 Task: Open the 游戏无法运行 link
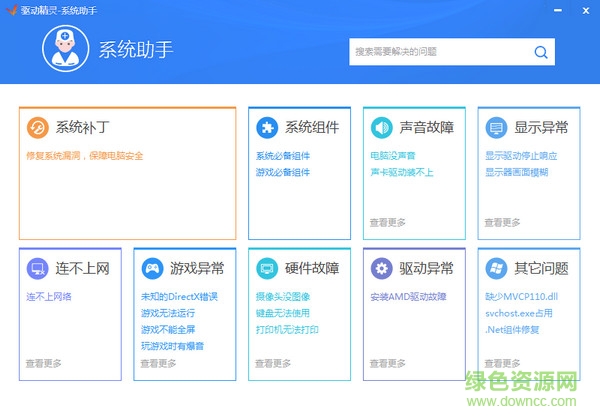point(168,313)
